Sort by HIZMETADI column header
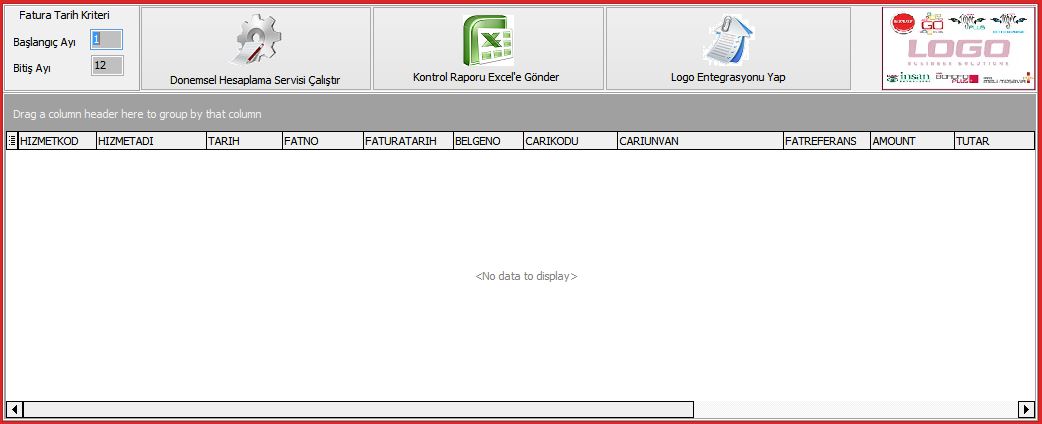1042x424 pixels. 150,142
